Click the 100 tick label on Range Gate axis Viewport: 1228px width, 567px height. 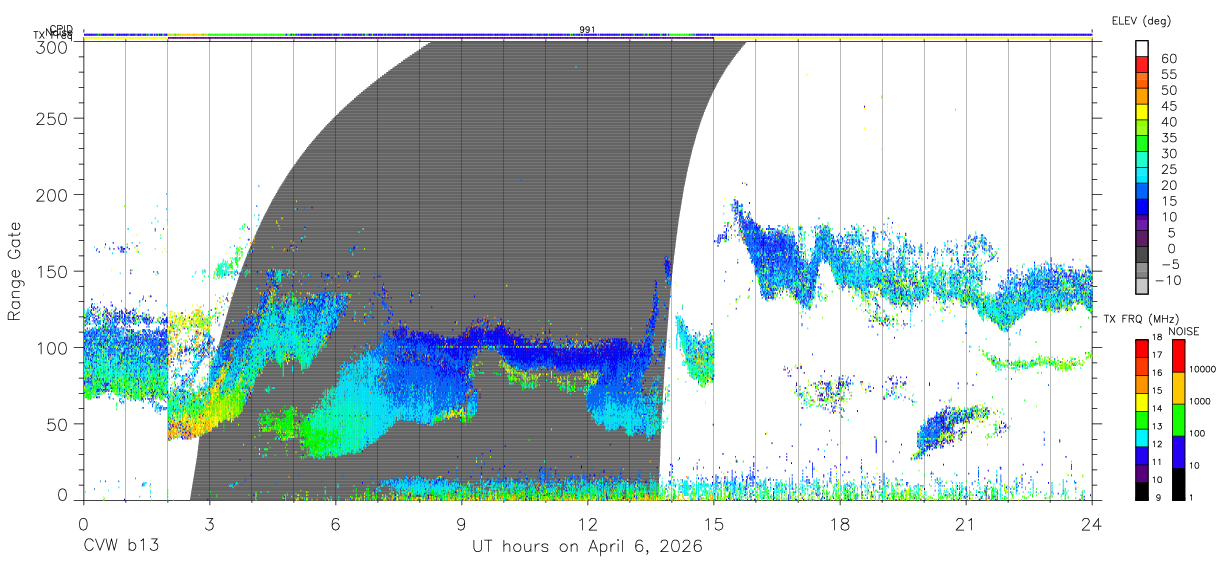tap(53, 347)
